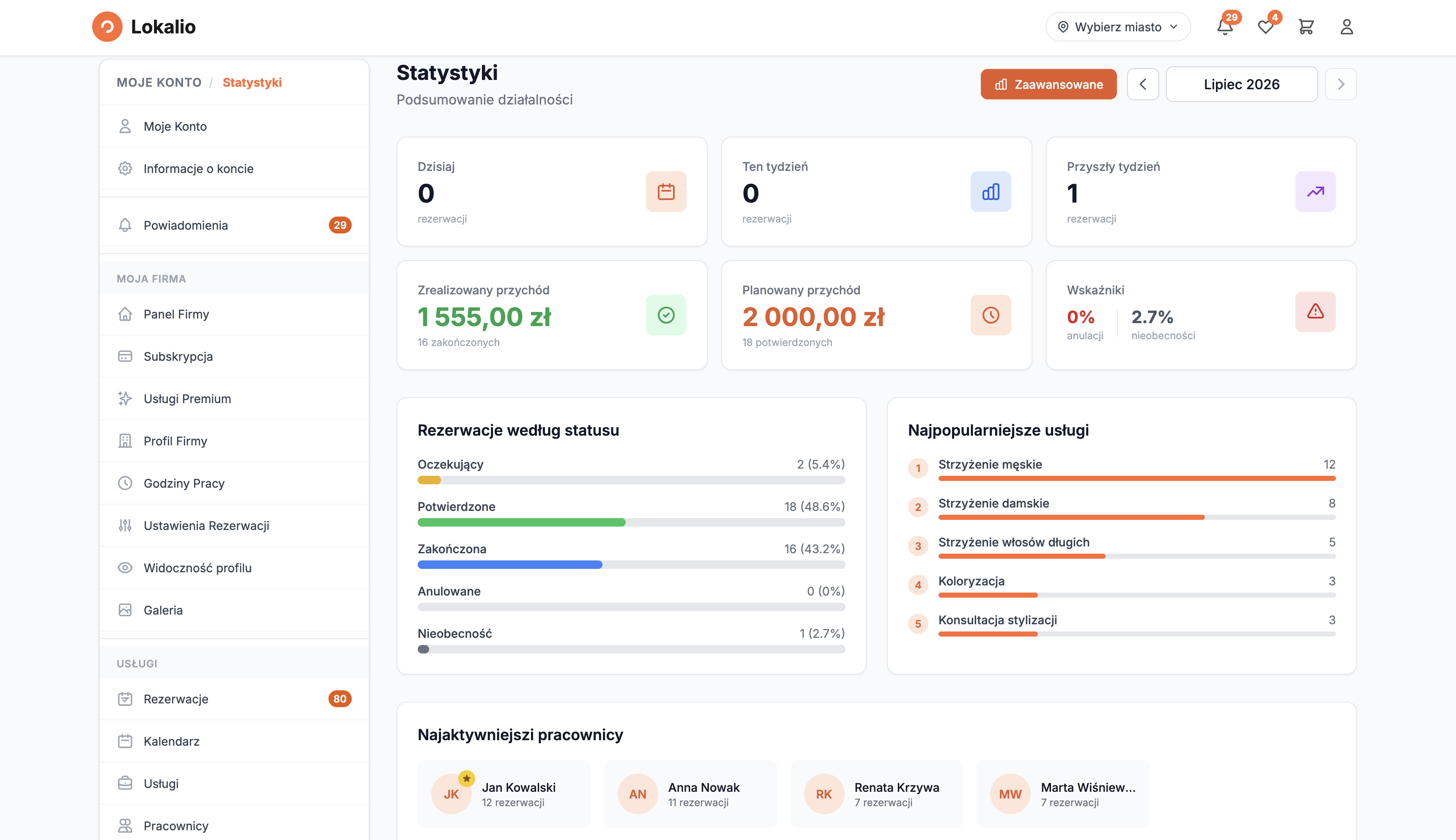Click the Potwierdzone green progress bar

point(521,522)
